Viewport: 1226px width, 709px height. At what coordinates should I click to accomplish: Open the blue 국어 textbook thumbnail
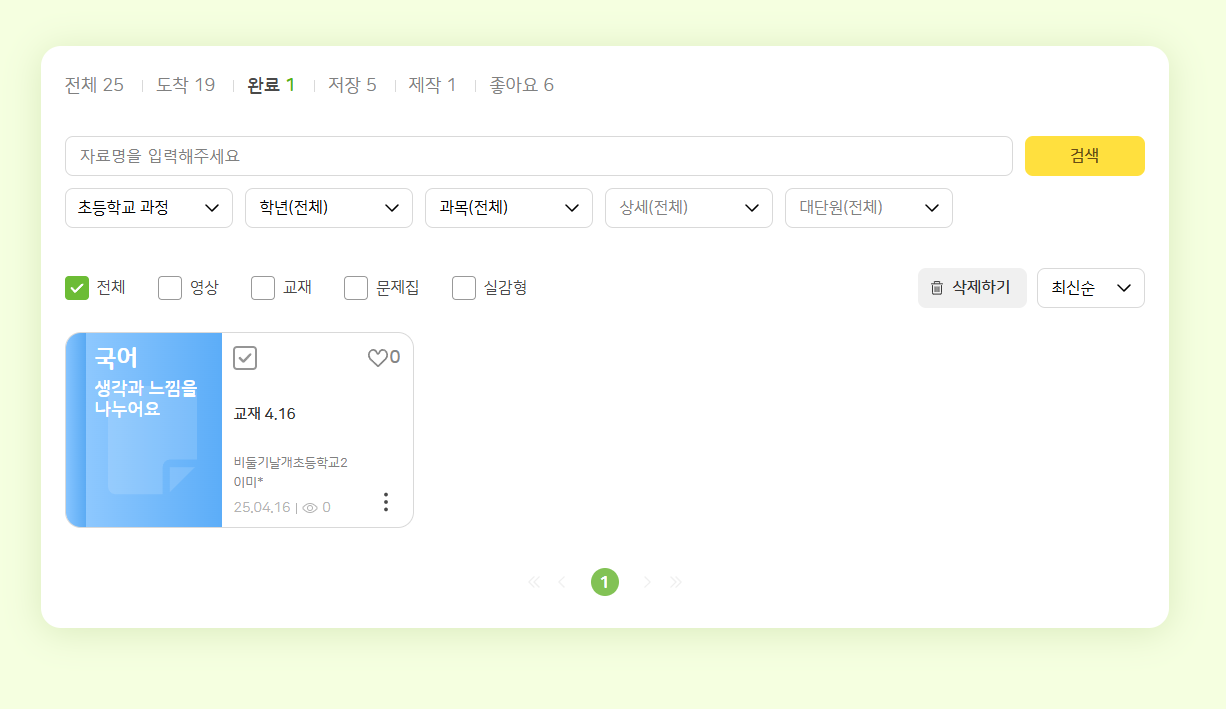click(144, 430)
